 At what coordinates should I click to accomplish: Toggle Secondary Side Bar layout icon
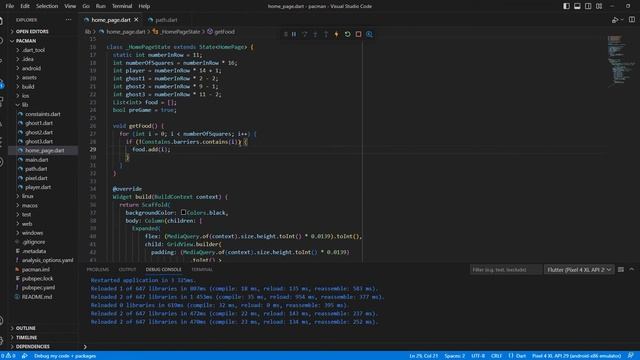tap(588, 6)
